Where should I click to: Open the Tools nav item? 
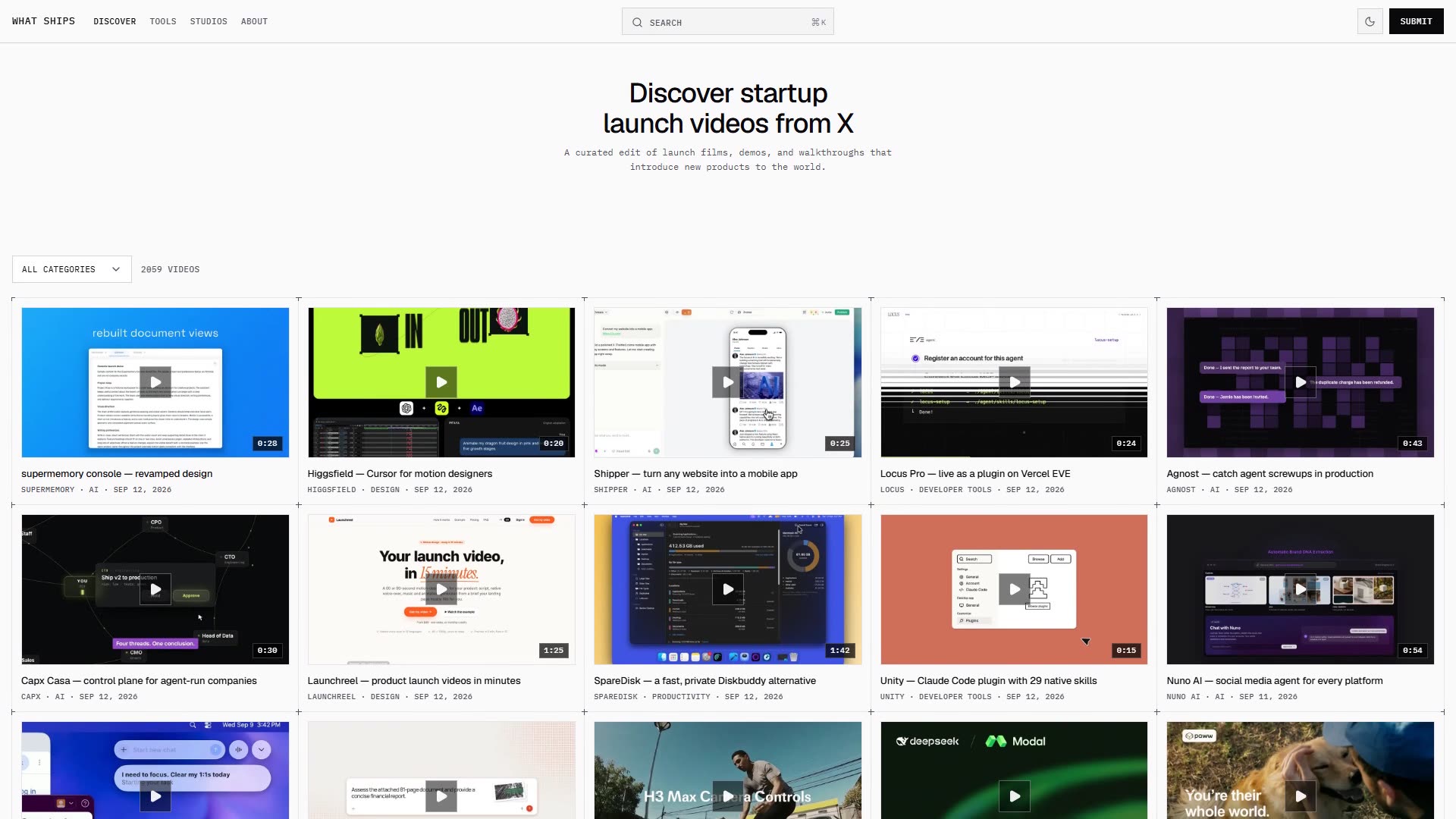(x=163, y=21)
